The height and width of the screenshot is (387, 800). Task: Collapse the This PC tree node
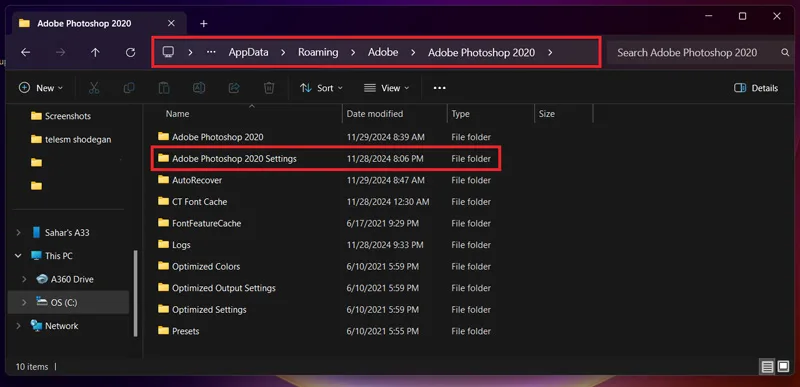click(x=18, y=255)
